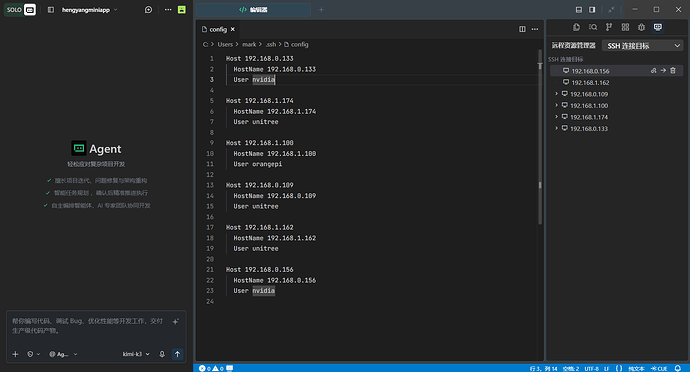Open the search panel icon

593,27
